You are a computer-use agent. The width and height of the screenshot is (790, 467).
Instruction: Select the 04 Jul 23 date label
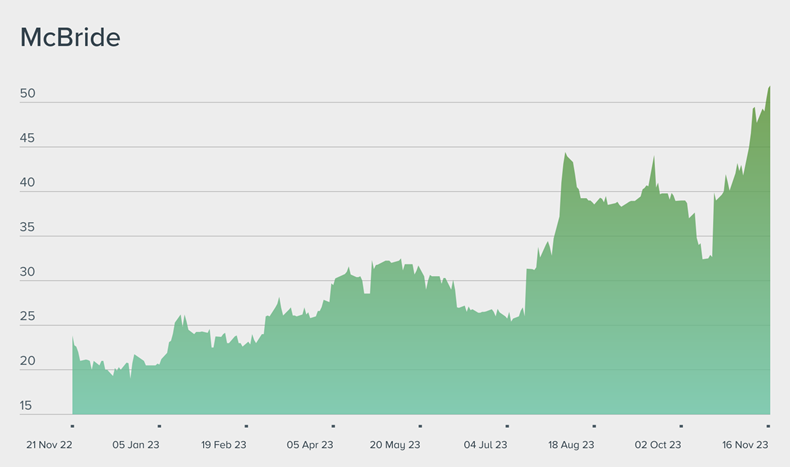pos(486,445)
